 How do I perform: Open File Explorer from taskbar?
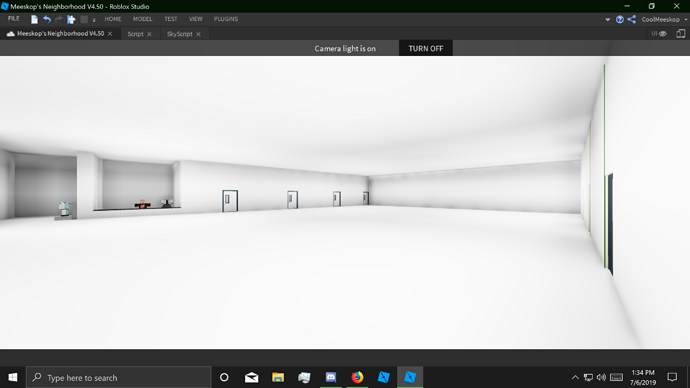point(278,377)
